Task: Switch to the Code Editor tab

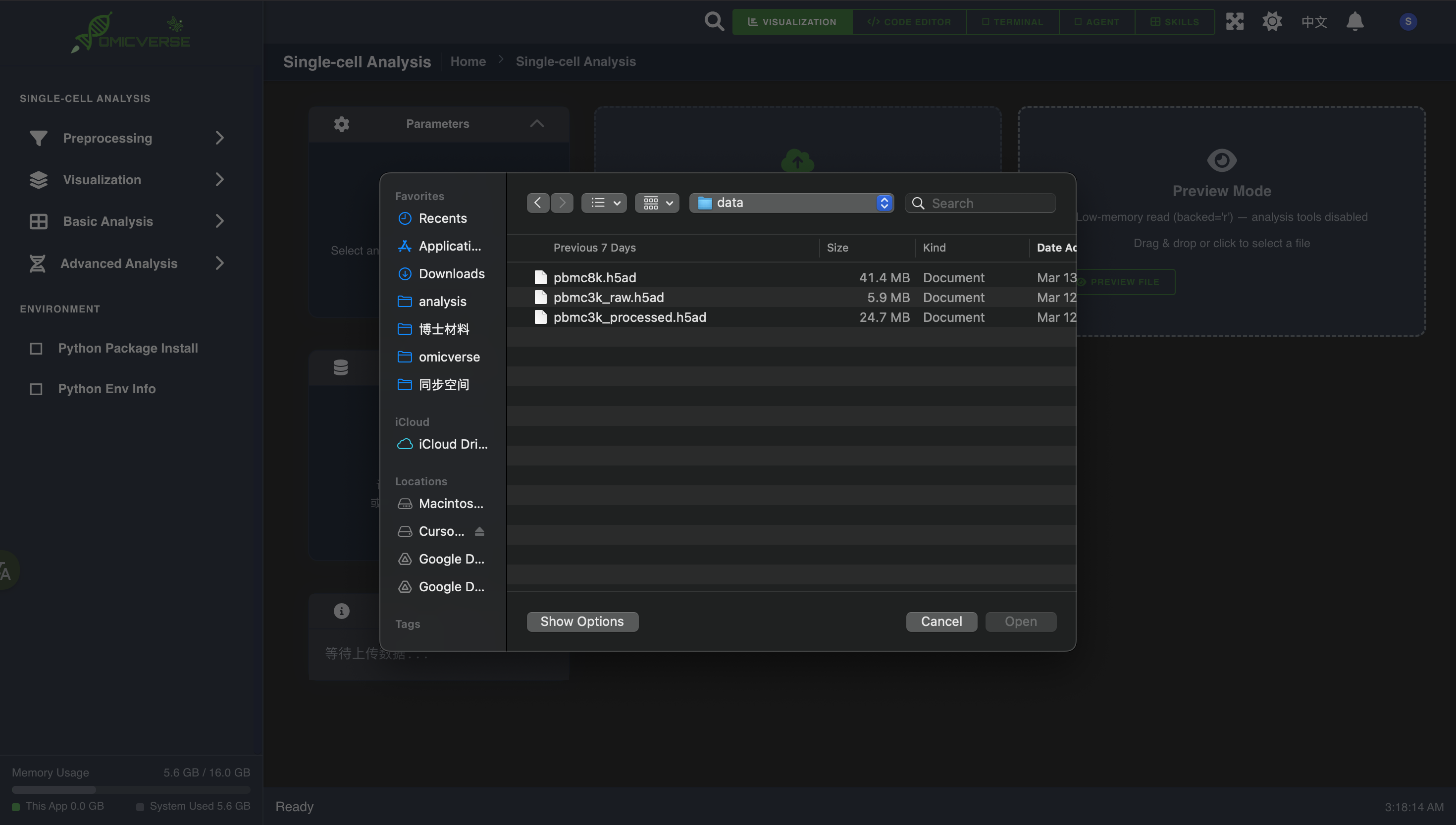Action: coord(909,21)
